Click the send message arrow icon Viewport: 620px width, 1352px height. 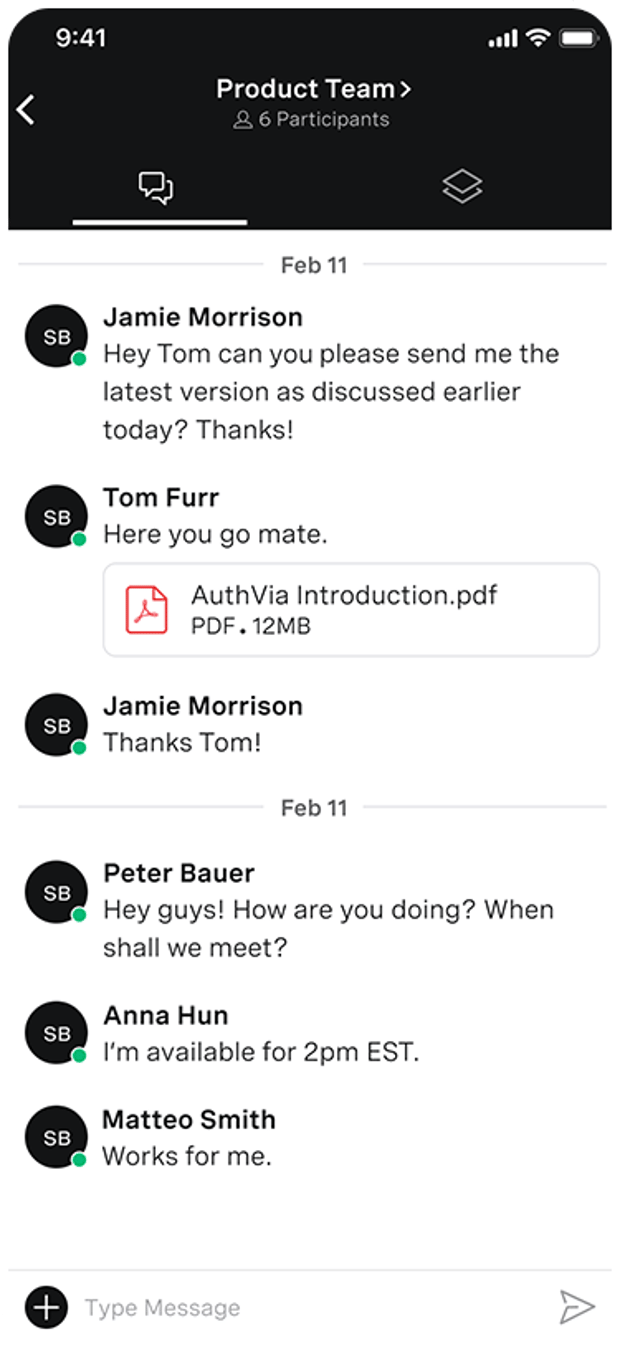(x=578, y=1306)
